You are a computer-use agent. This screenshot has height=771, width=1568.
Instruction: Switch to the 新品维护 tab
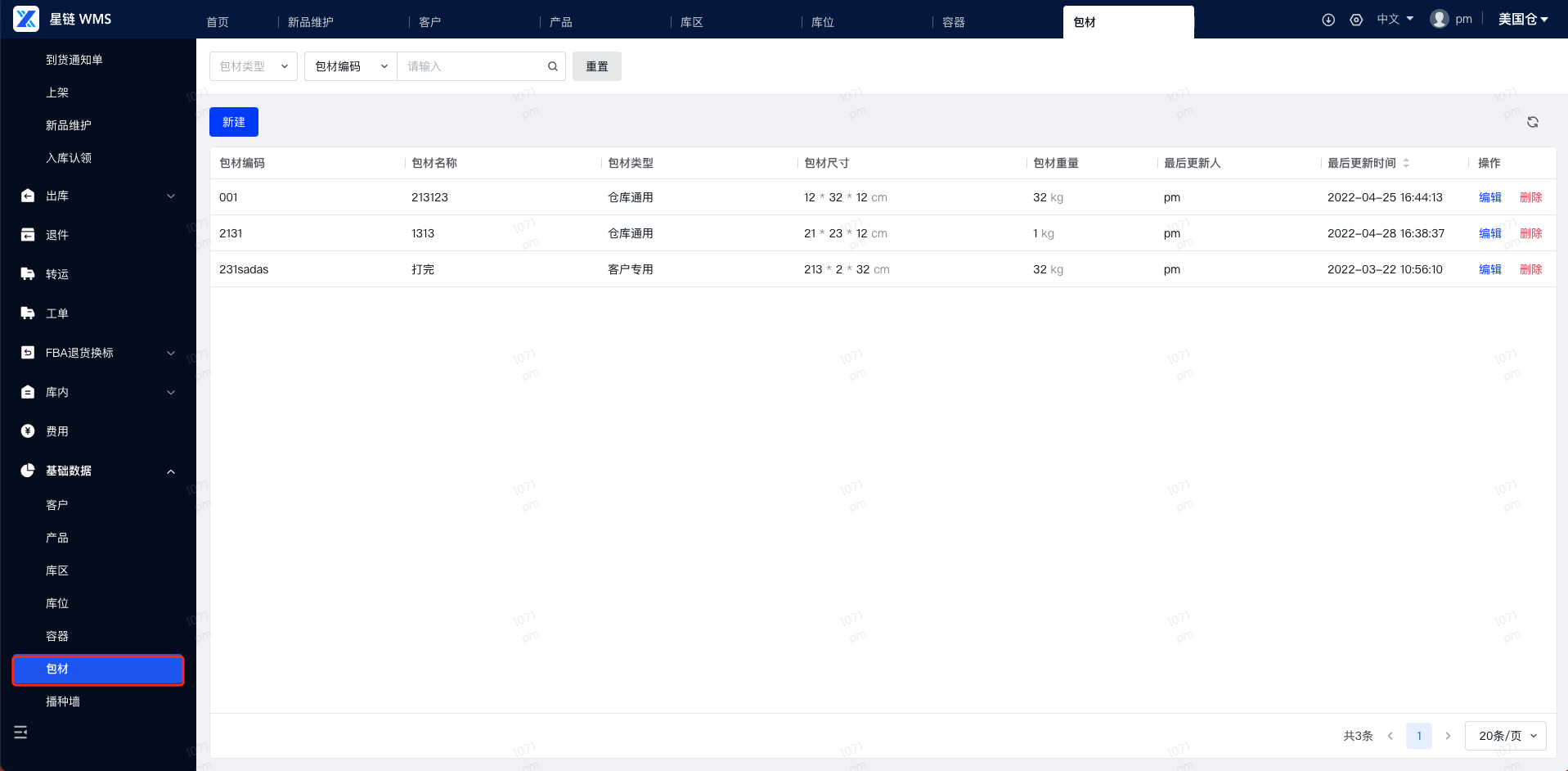pos(311,22)
